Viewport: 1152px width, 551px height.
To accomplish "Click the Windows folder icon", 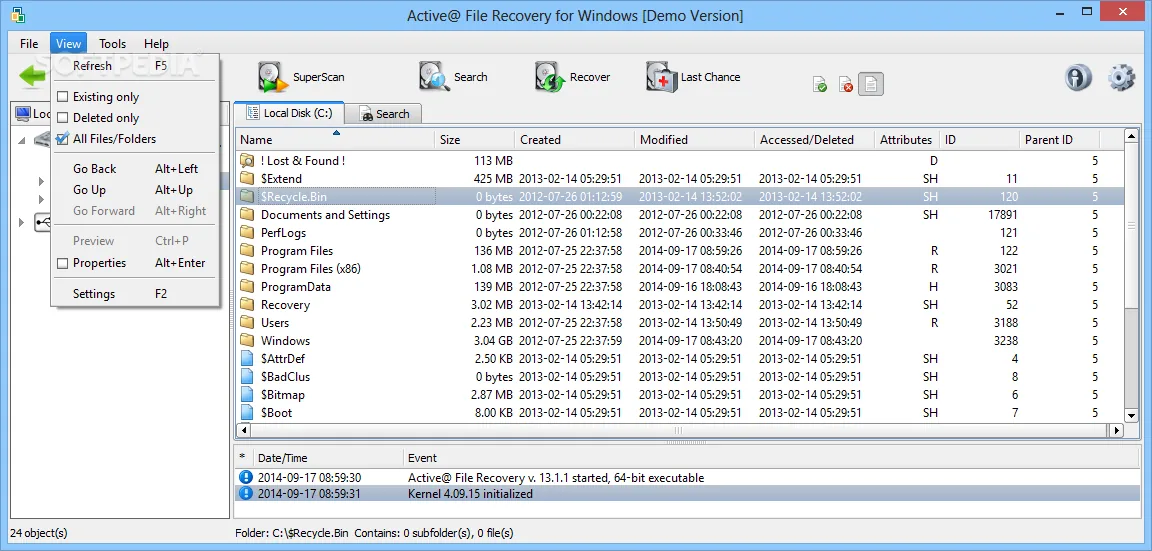I will click(248, 341).
